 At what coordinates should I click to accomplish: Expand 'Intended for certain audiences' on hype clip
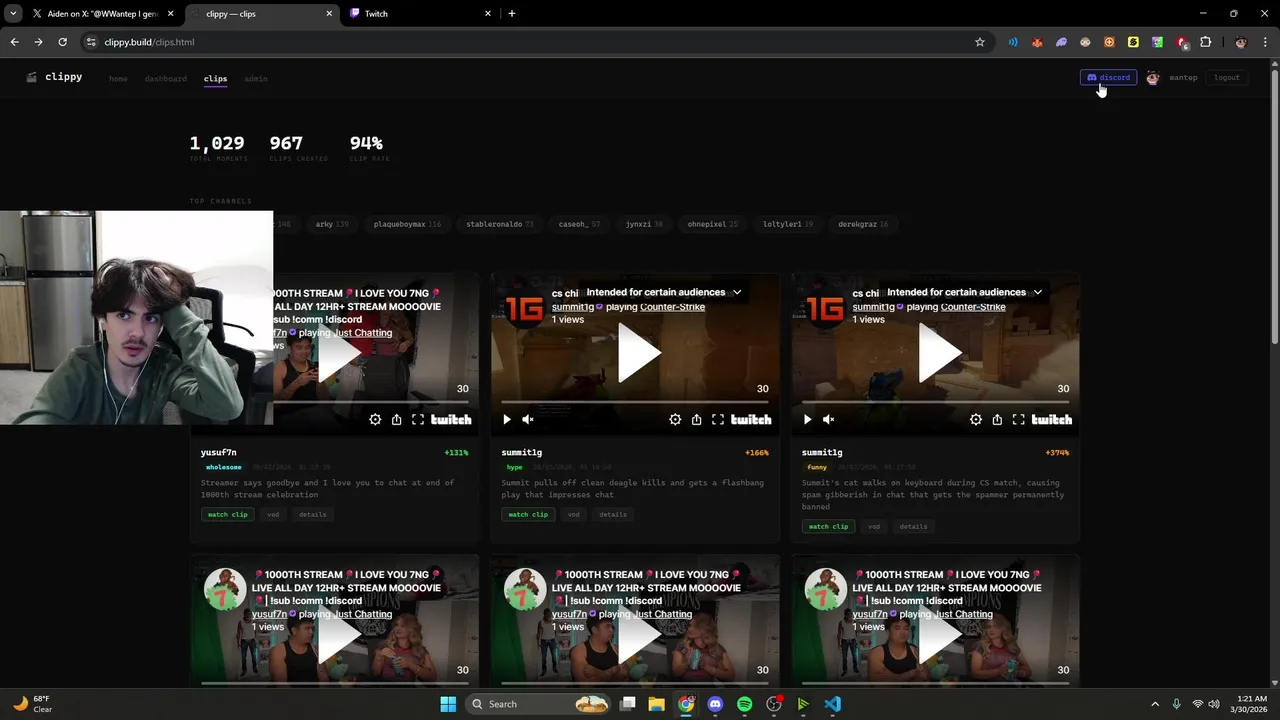(x=663, y=292)
